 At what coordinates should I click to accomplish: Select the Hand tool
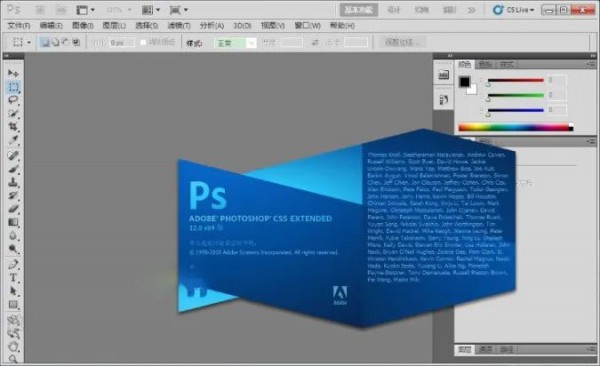13,347
